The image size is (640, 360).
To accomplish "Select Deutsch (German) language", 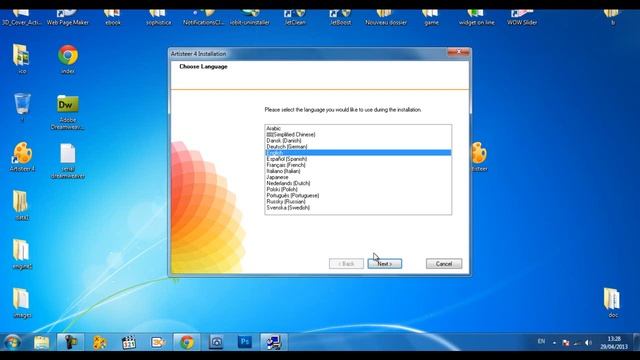I will [358, 147].
